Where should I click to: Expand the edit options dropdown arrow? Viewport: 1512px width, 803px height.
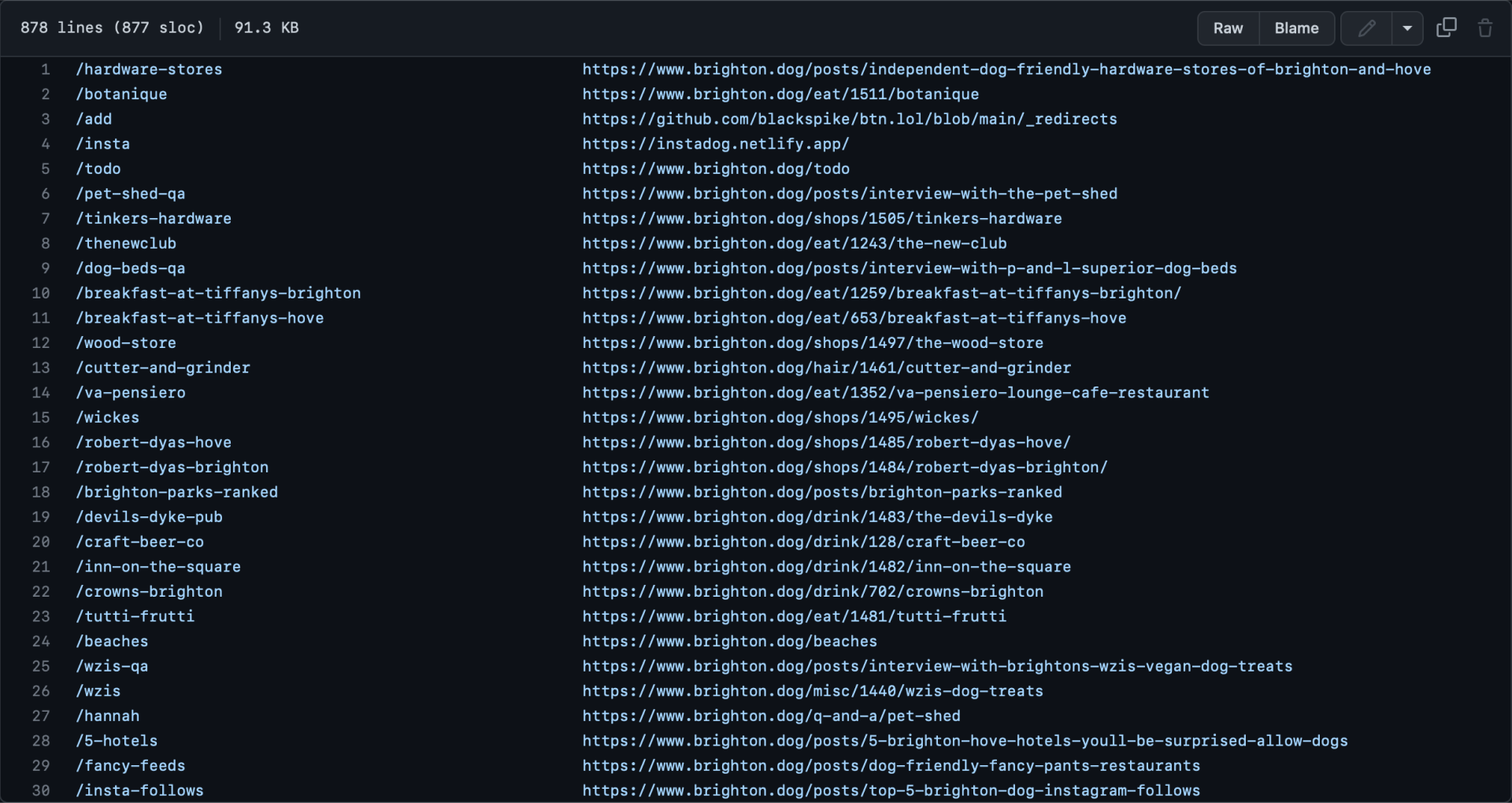point(1407,28)
